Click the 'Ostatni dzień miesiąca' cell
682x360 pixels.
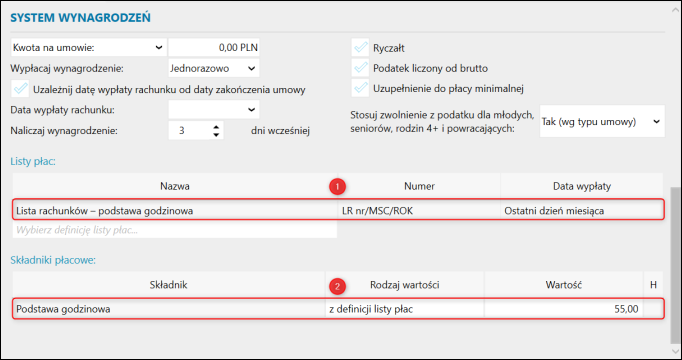(582, 211)
